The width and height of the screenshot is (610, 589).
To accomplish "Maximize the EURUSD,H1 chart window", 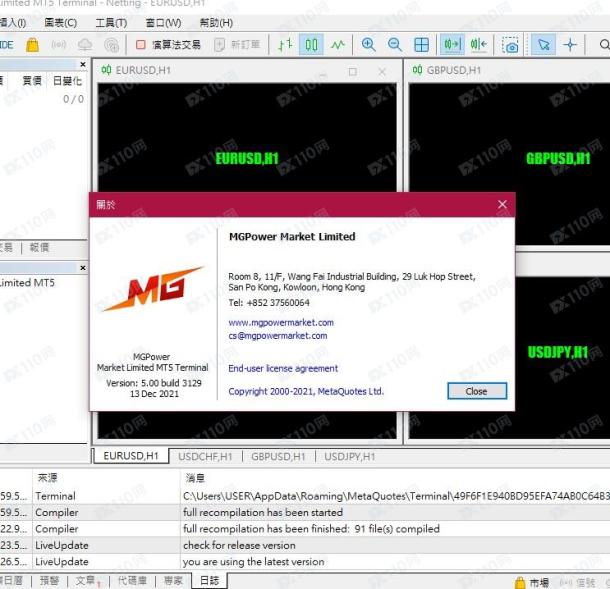I will [x=353, y=72].
